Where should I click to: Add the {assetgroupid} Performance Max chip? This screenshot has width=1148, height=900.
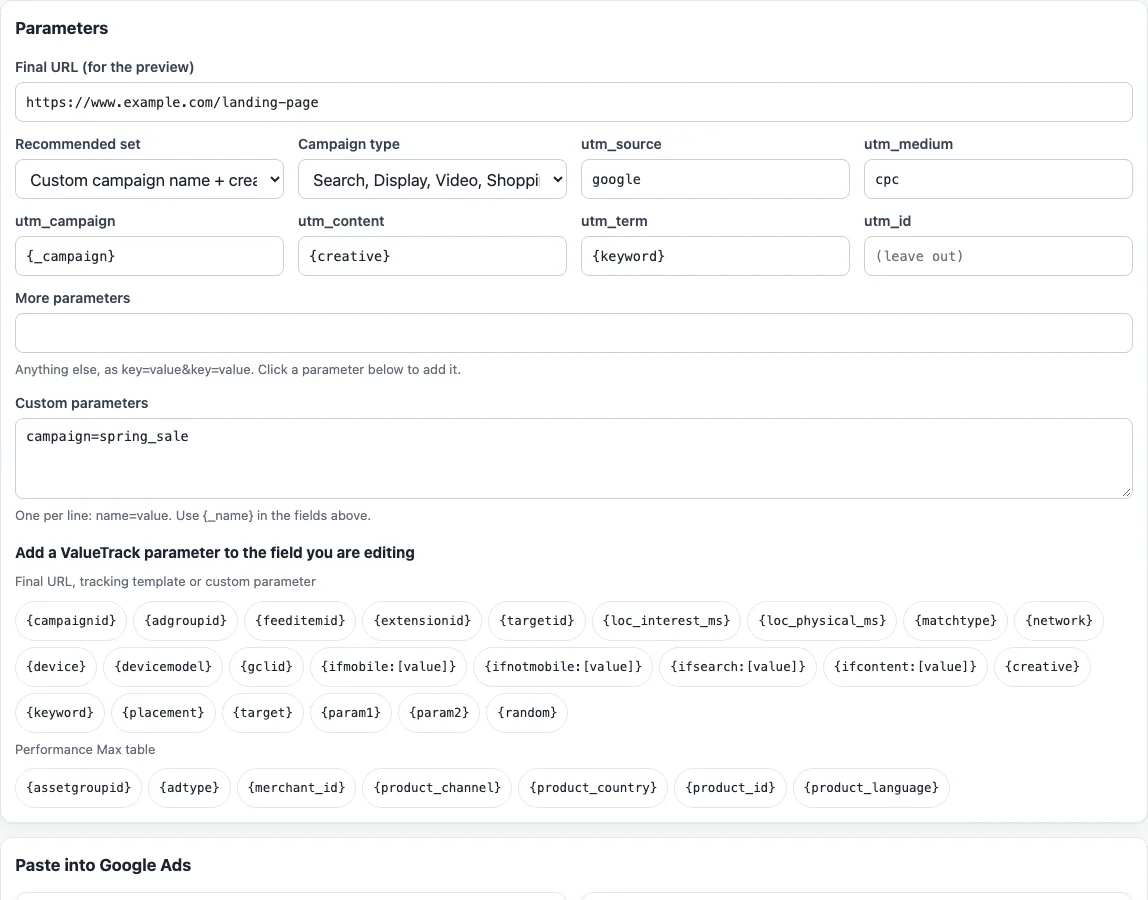click(x=78, y=788)
